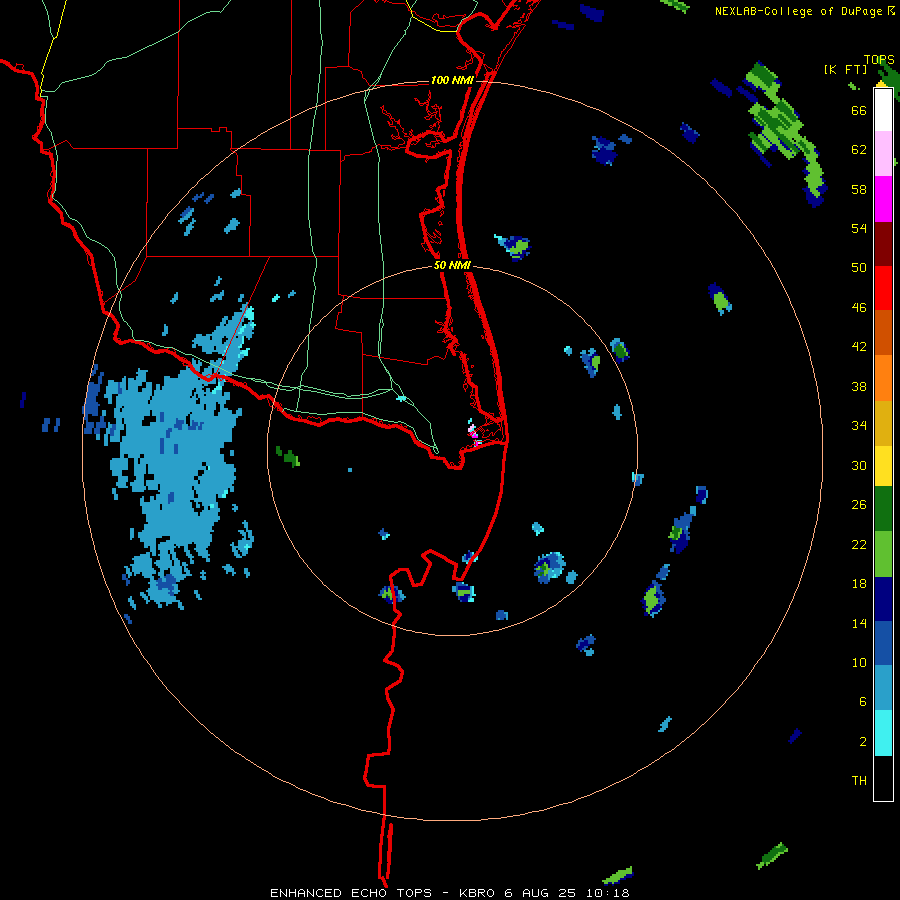Select the '2' legend value

862,742
